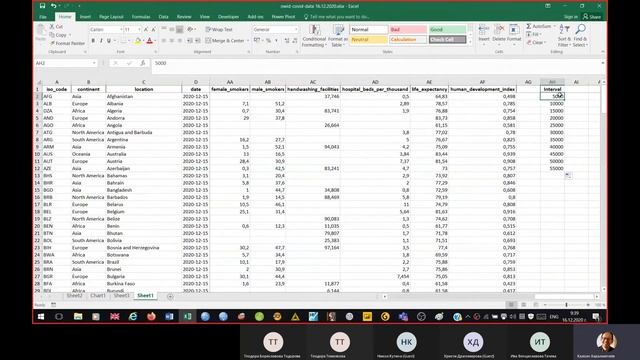Apply the yellow Fill Color
The image size is (640, 360).
[138, 40]
